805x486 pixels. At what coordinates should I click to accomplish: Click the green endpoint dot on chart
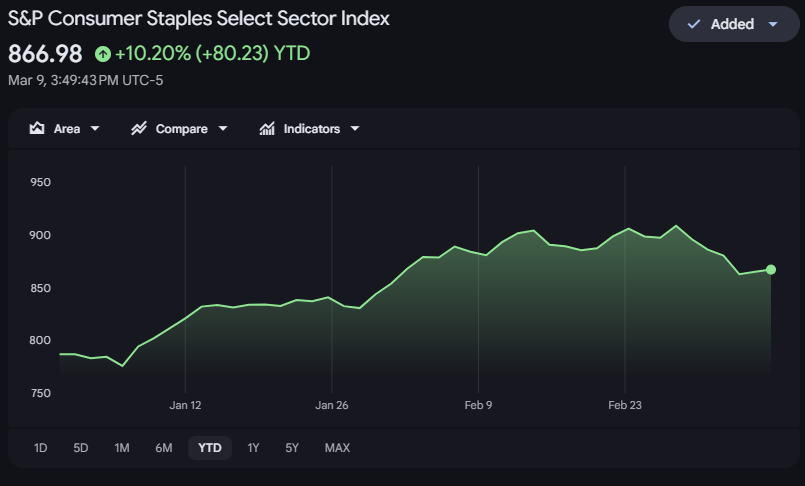click(x=771, y=269)
